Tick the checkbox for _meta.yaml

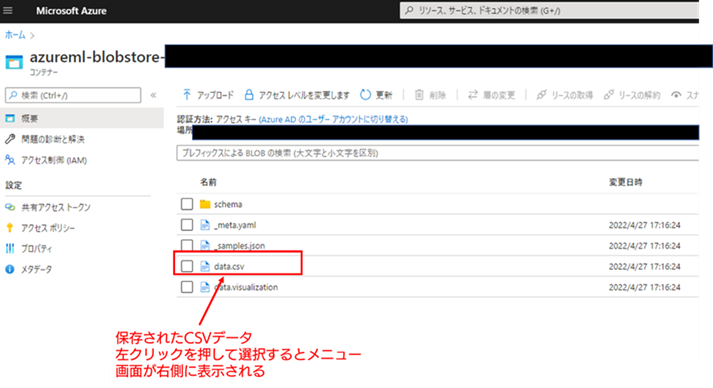(x=187, y=225)
